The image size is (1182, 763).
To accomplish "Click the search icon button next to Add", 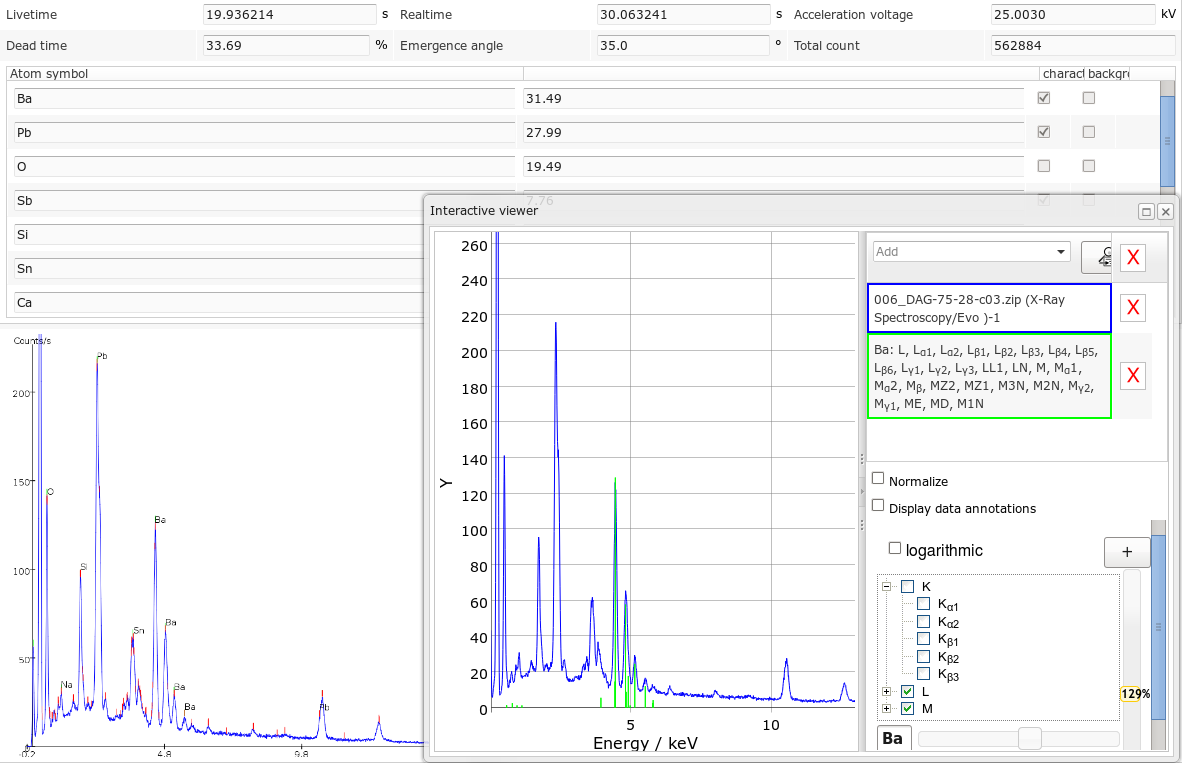I will pos(1100,257).
